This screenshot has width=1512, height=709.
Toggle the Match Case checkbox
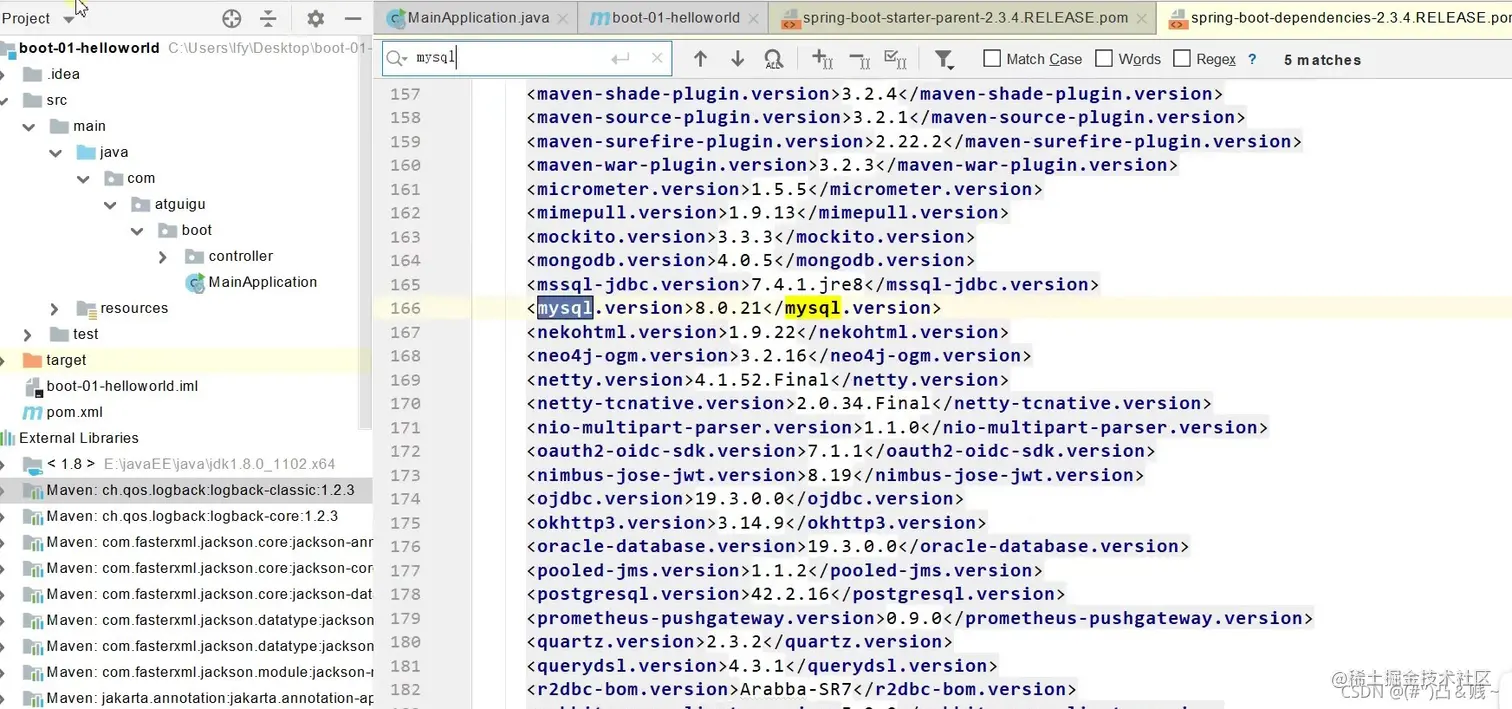pos(992,59)
